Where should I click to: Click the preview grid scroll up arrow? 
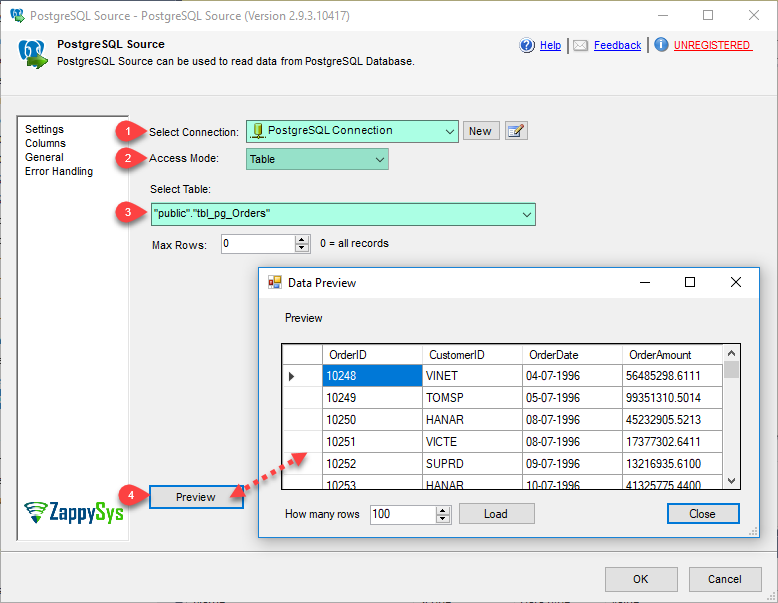pos(731,353)
